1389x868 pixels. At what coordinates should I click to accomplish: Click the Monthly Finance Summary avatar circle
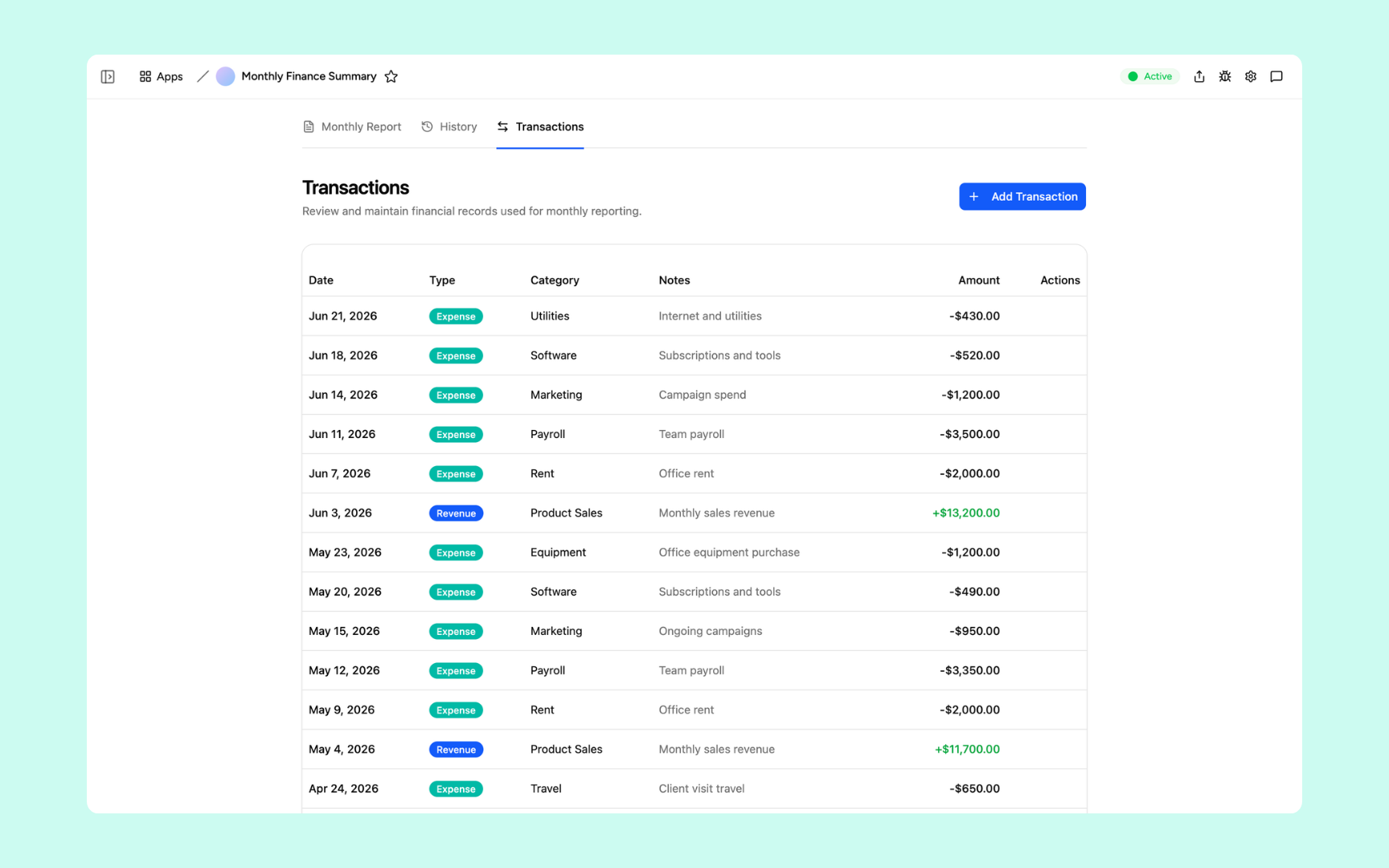coord(225,76)
